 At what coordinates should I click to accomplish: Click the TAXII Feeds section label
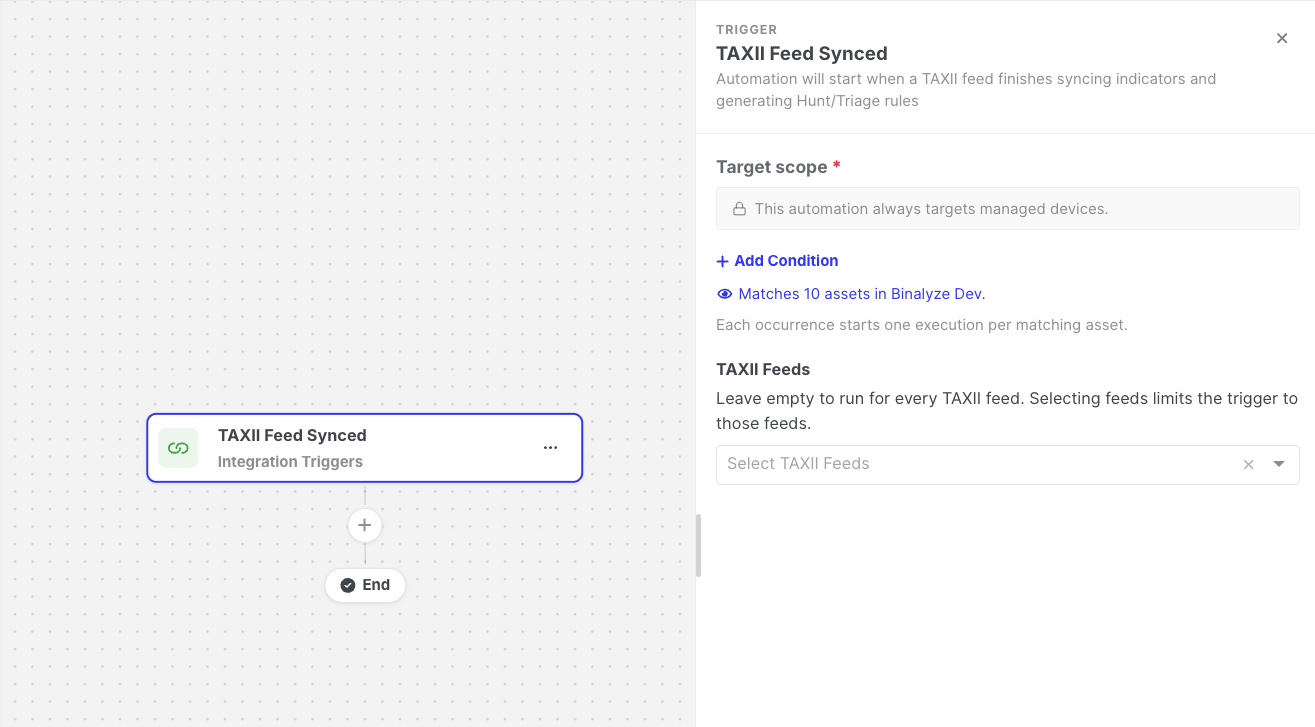pyautogui.click(x=763, y=370)
